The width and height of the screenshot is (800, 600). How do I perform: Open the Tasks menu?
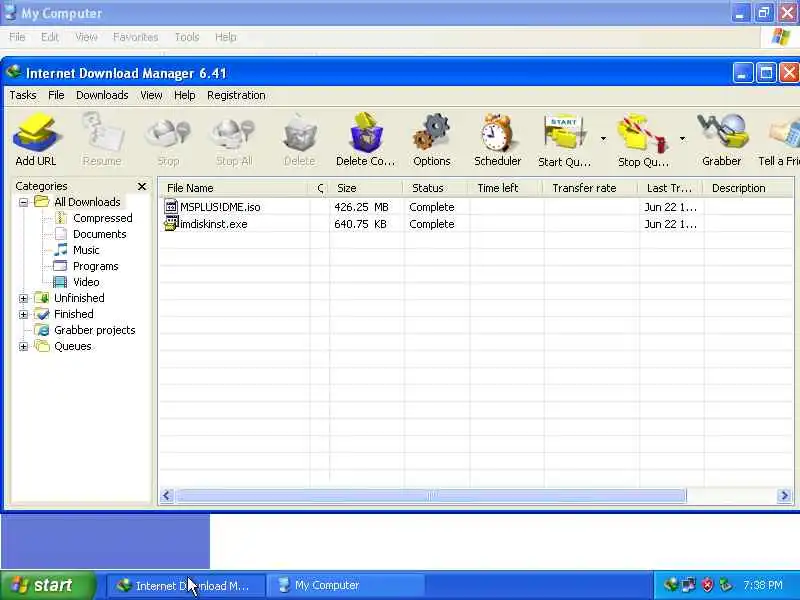[x=23, y=95]
